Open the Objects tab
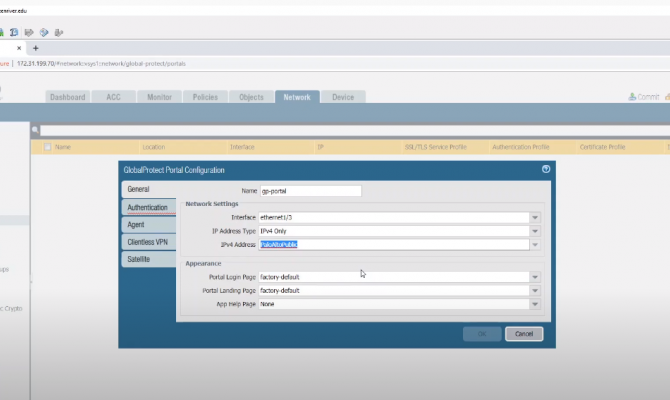The height and width of the screenshot is (400, 670). 251,97
